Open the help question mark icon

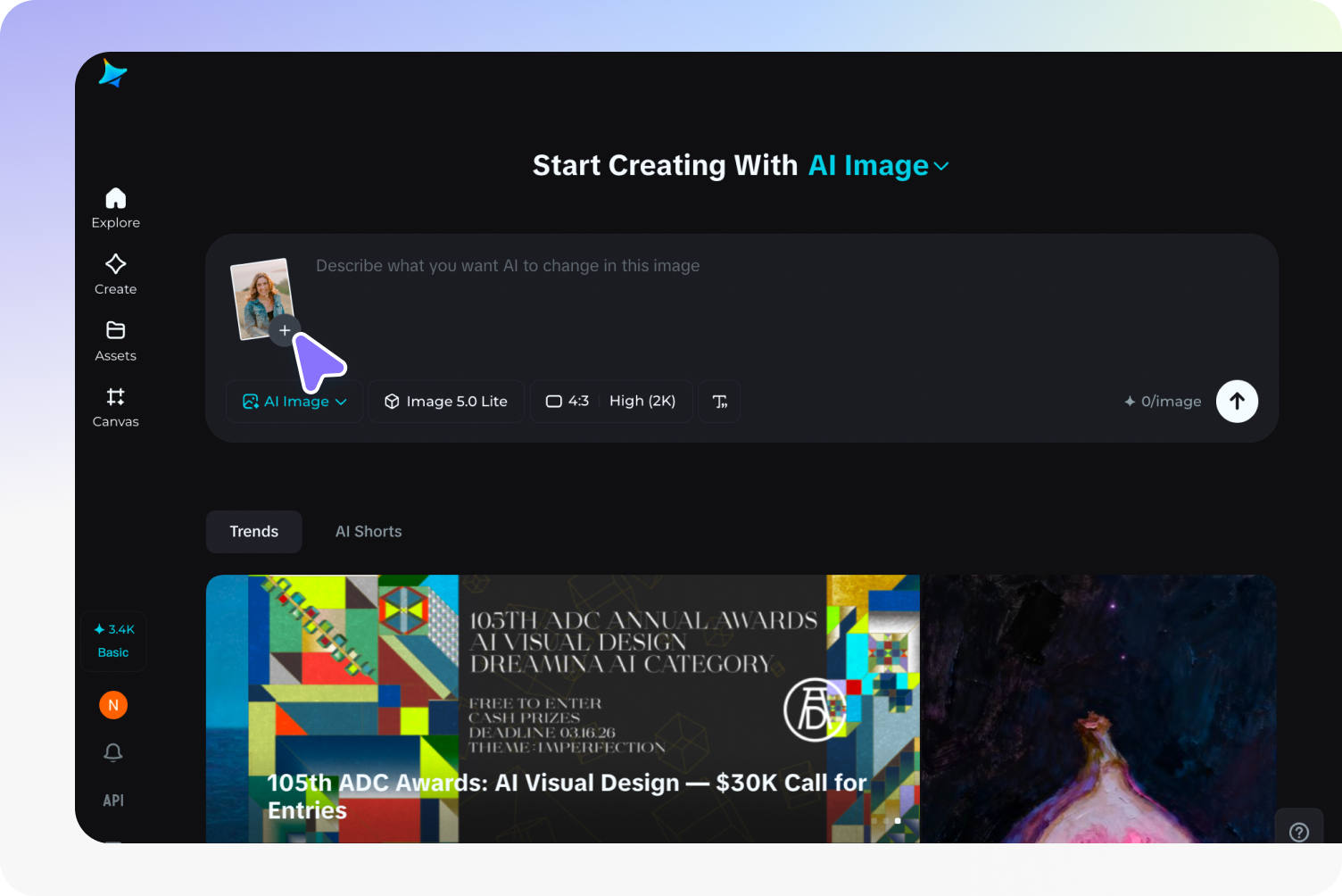[x=1299, y=831]
